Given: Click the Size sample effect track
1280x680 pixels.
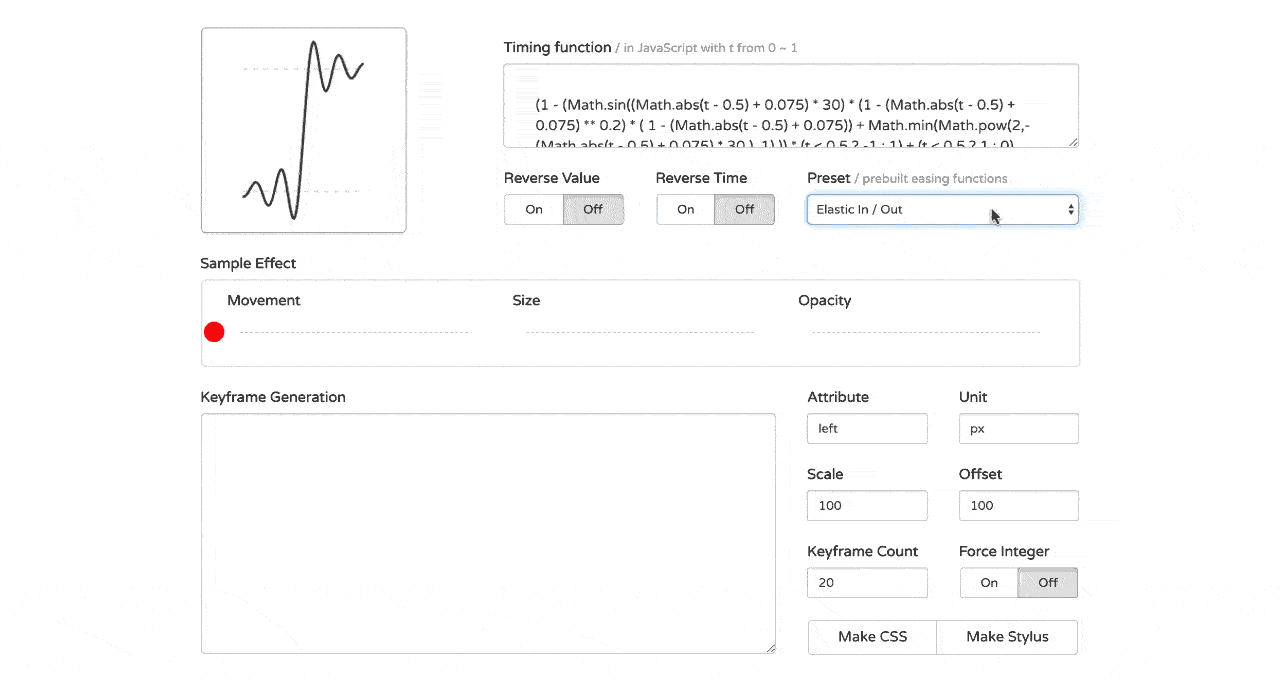Looking at the screenshot, I should [x=640, y=332].
